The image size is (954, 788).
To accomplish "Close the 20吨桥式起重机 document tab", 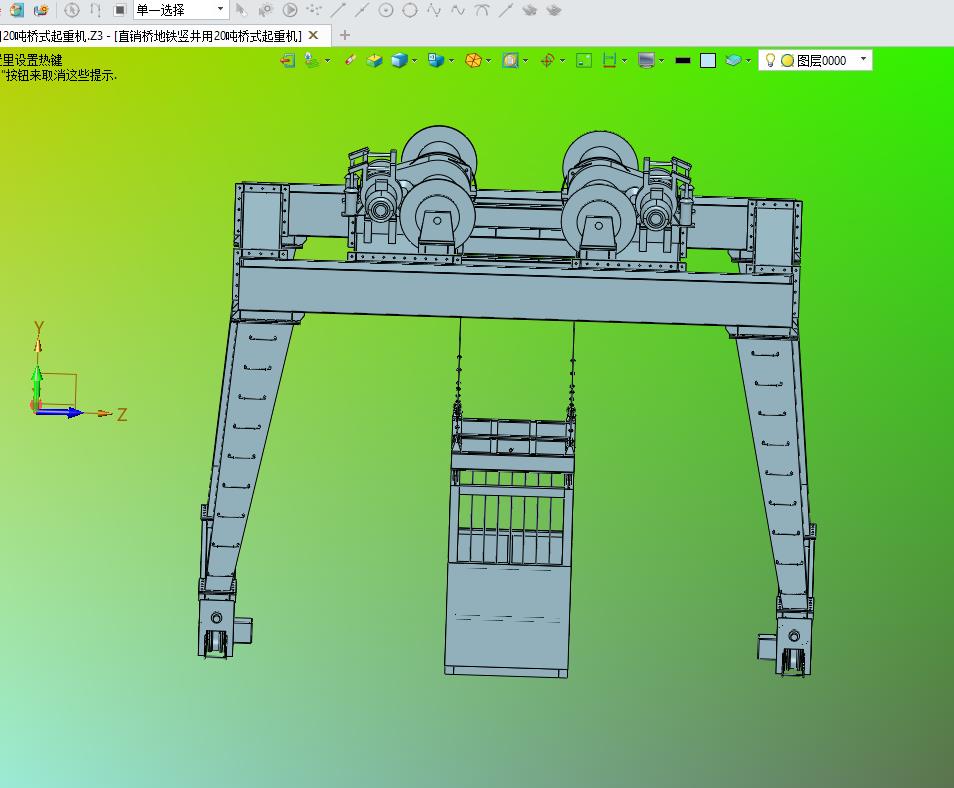I will point(313,35).
